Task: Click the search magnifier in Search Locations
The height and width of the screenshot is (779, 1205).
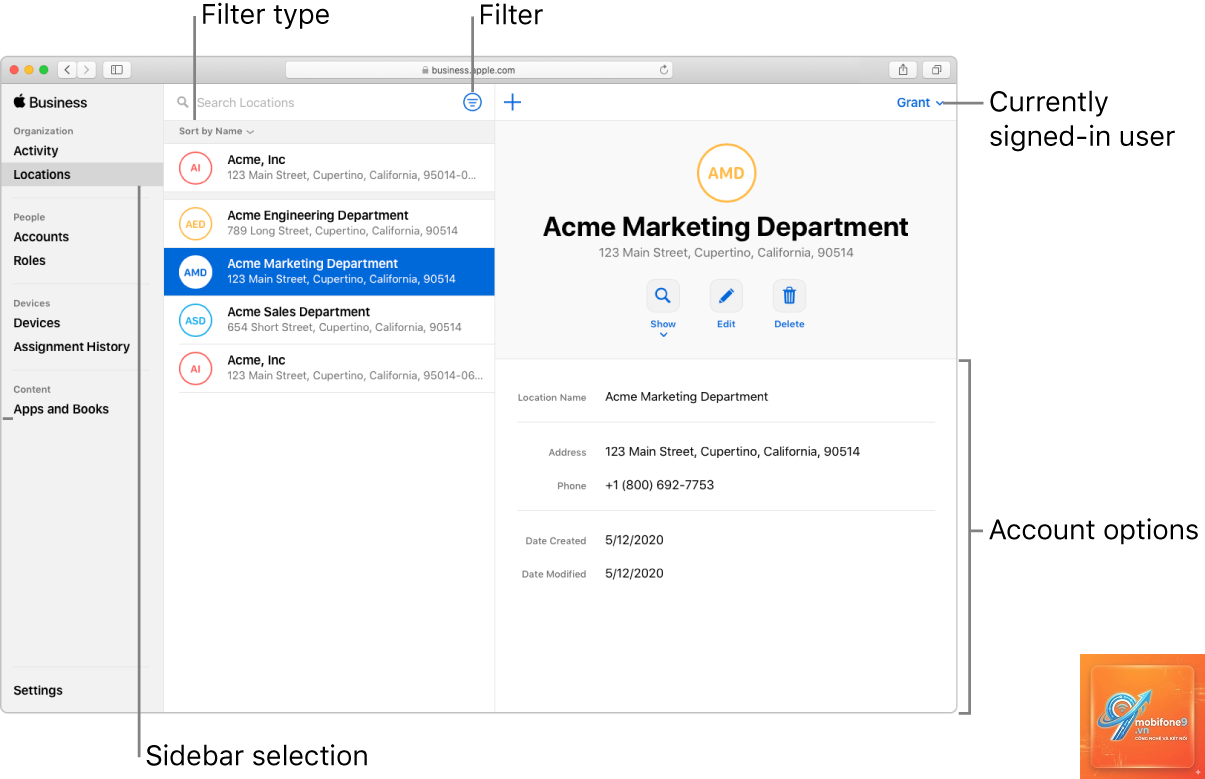Action: pyautogui.click(x=183, y=102)
